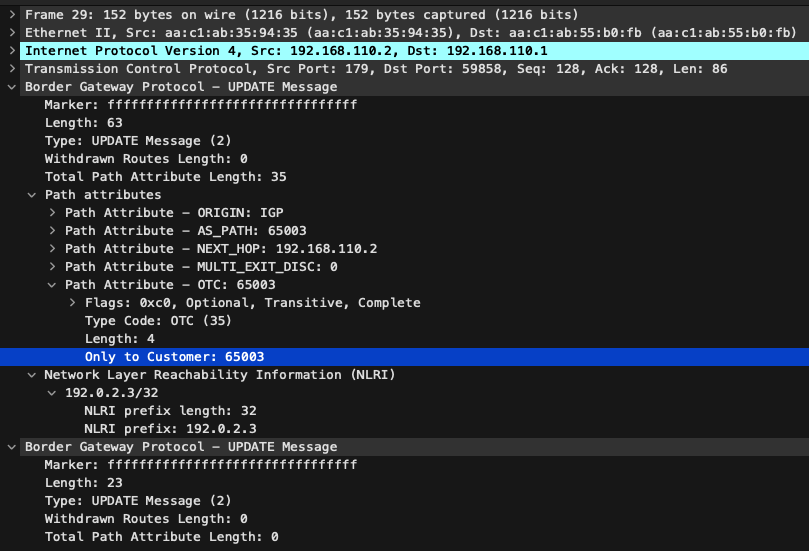Viewport: 809px width, 551px height.
Task: Expand Path Attribute ORIGIN: IGP
Action: [x=52, y=213]
